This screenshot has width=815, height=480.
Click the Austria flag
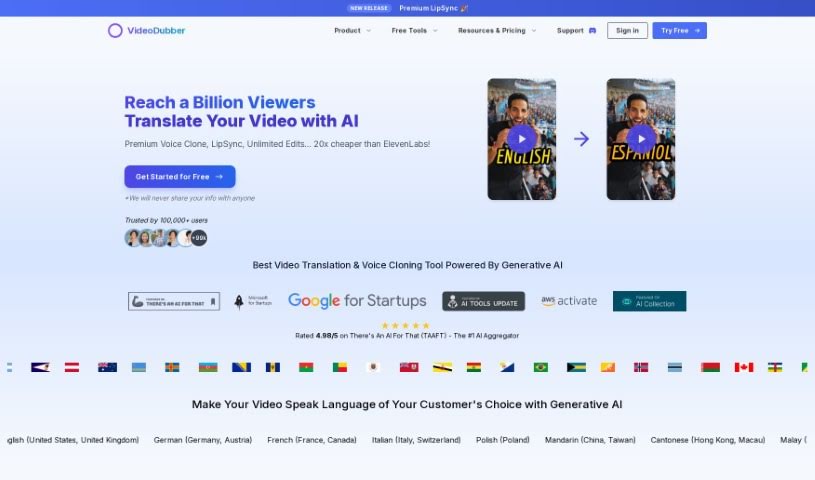coord(72,367)
